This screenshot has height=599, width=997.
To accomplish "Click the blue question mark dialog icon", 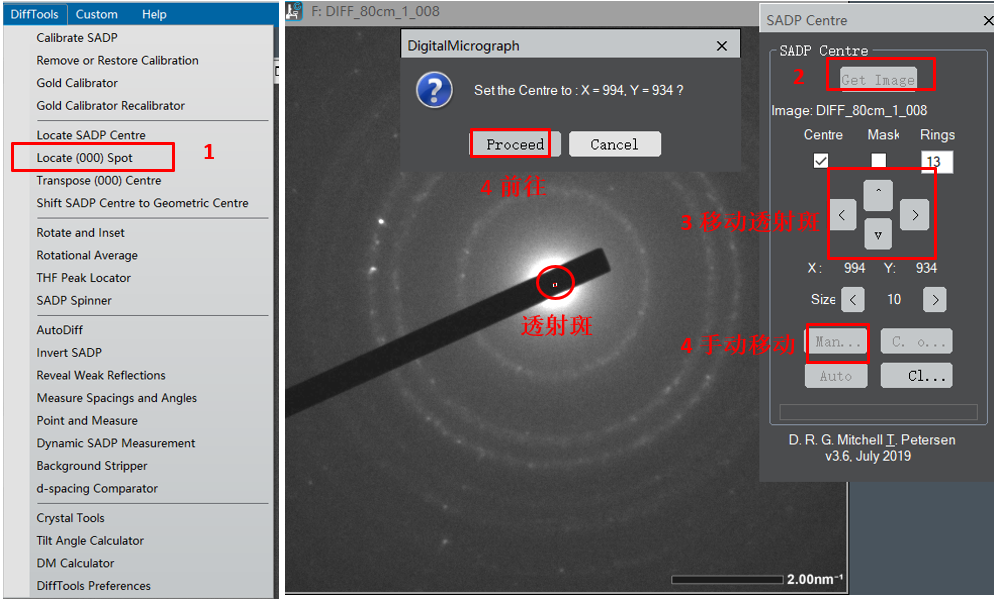I will 435,91.
